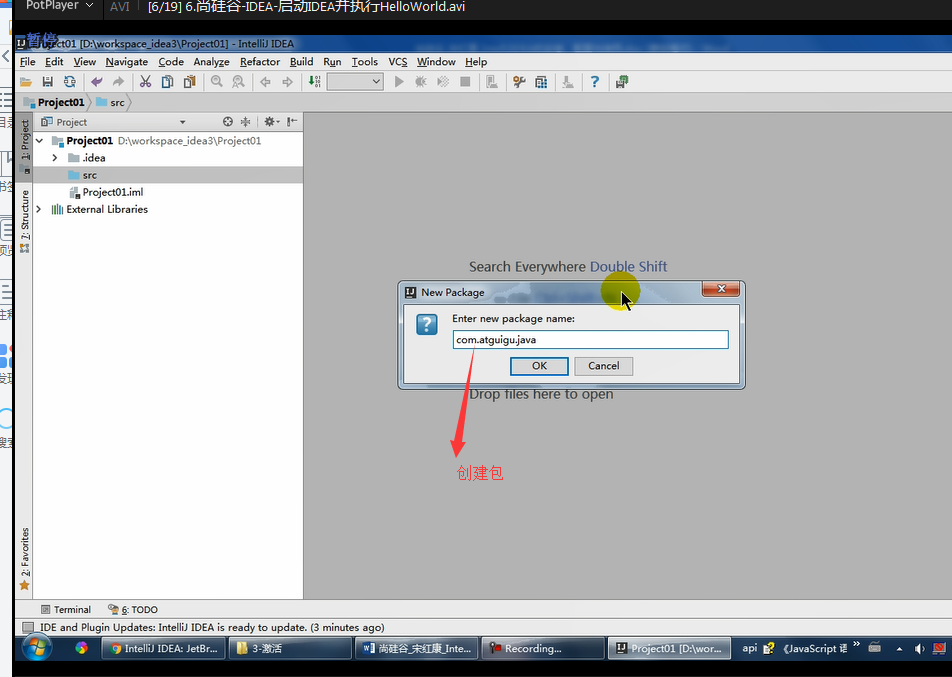Click the last green toolbar icon
Screen dimensions: 952x677
click(622, 82)
